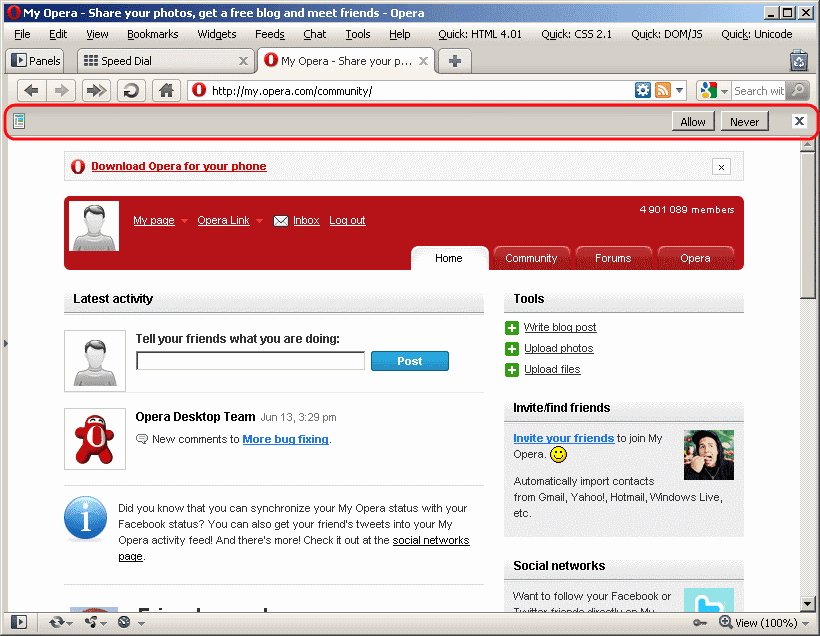Open the View menu
The image size is (820, 636).
97,34
